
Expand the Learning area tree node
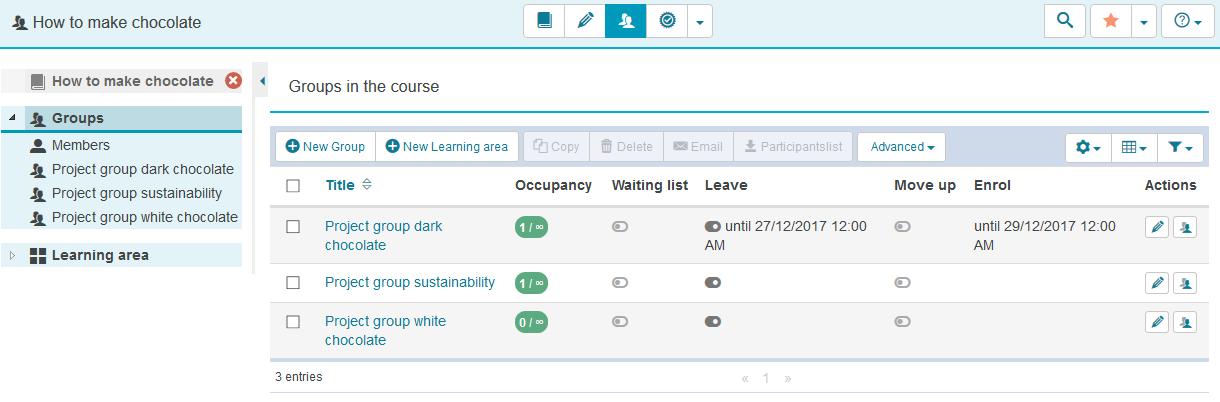(x=12, y=255)
